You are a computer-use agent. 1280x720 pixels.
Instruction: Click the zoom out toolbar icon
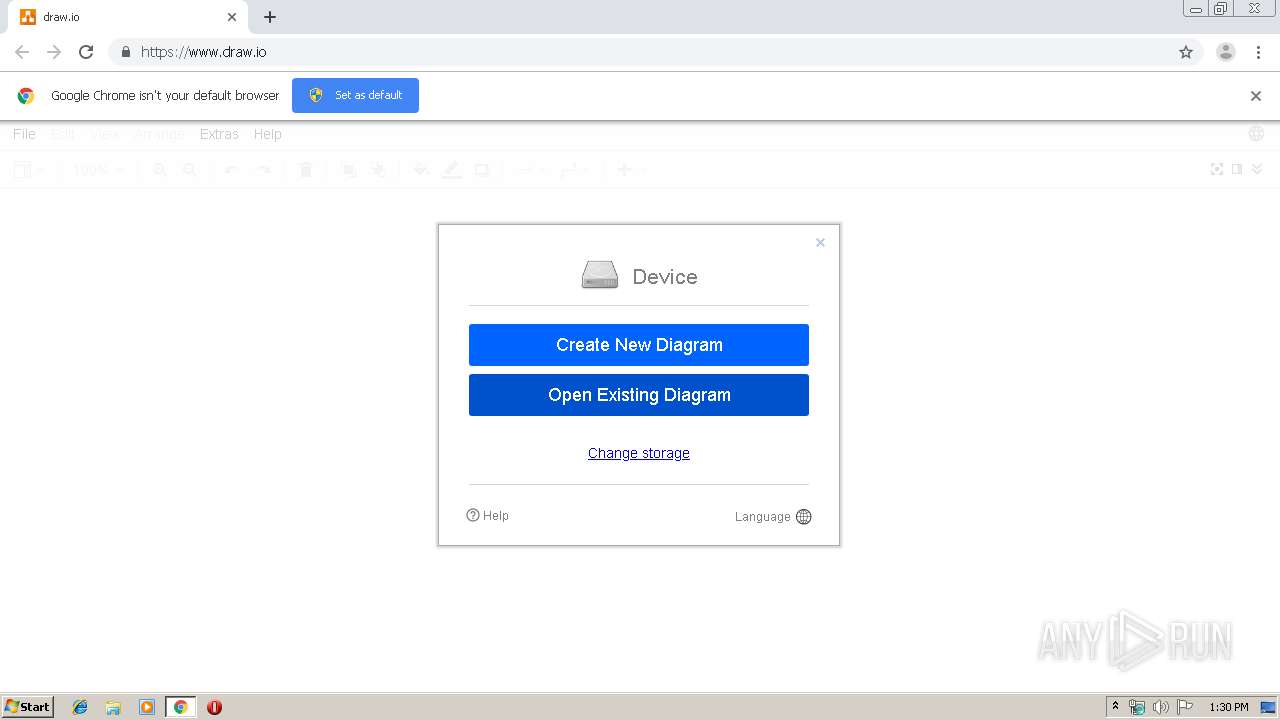[x=189, y=170]
